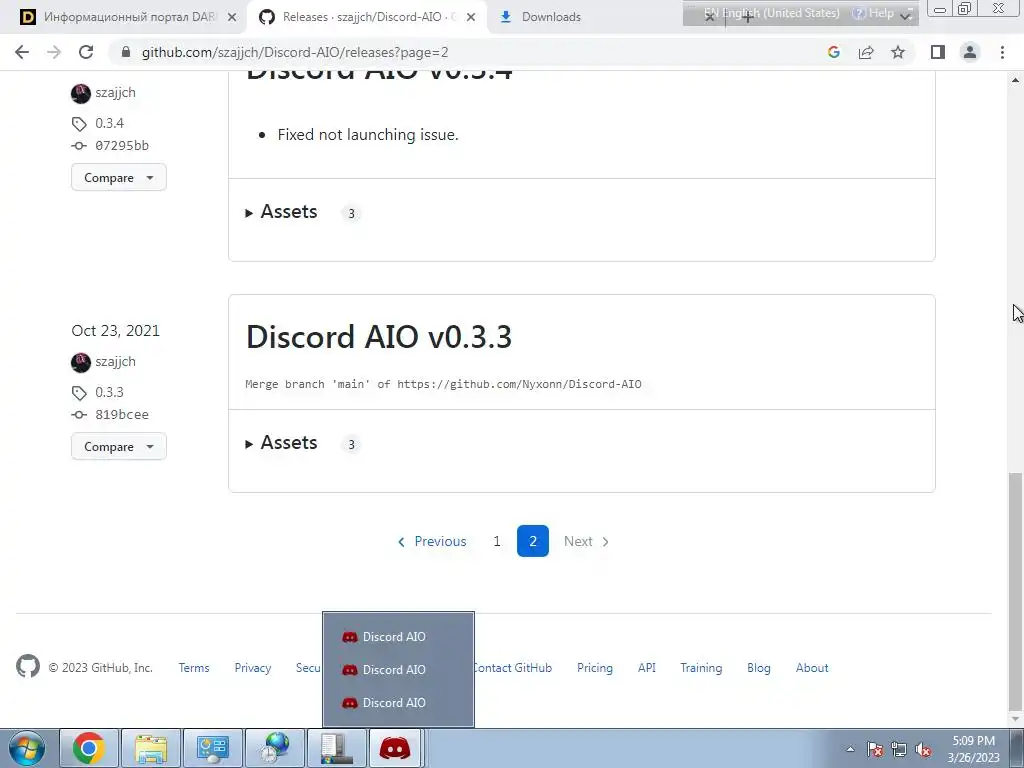Click the share page icon
1024x768 pixels.
(866, 52)
